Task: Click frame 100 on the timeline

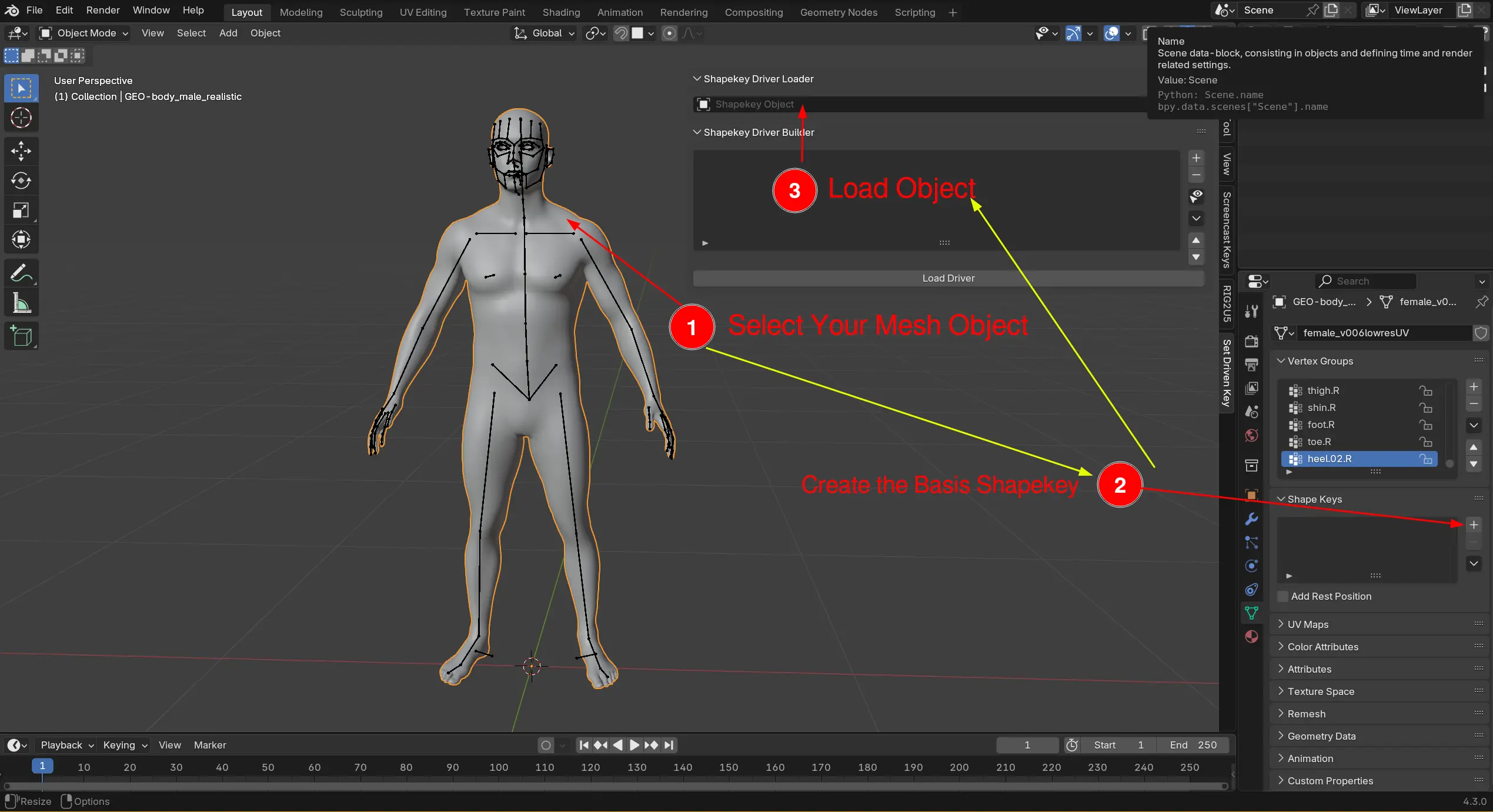Action: (498, 767)
